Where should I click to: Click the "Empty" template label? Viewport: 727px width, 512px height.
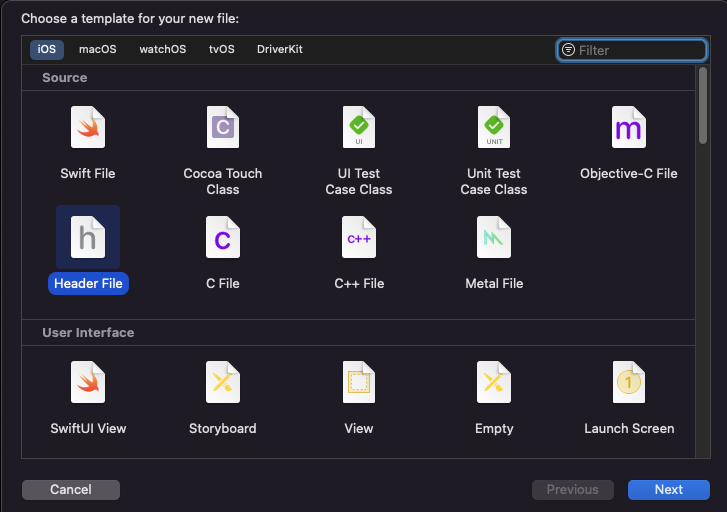[494, 429]
